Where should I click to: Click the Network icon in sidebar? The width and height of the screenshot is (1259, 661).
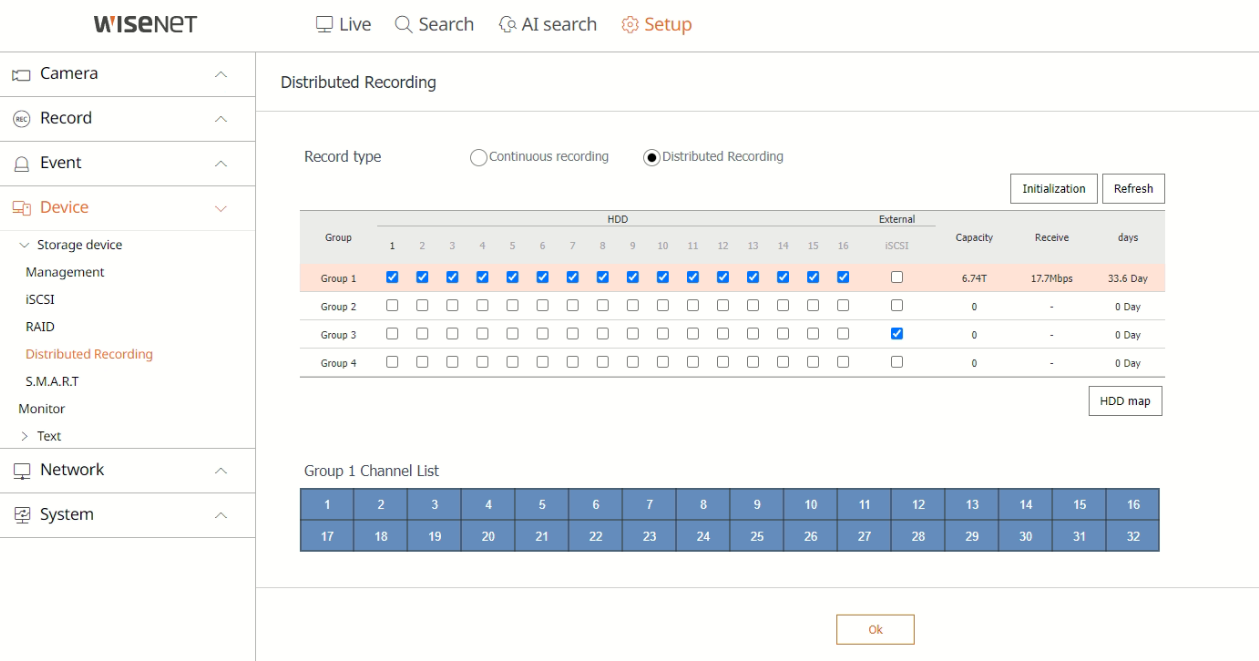(x=21, y=470)
